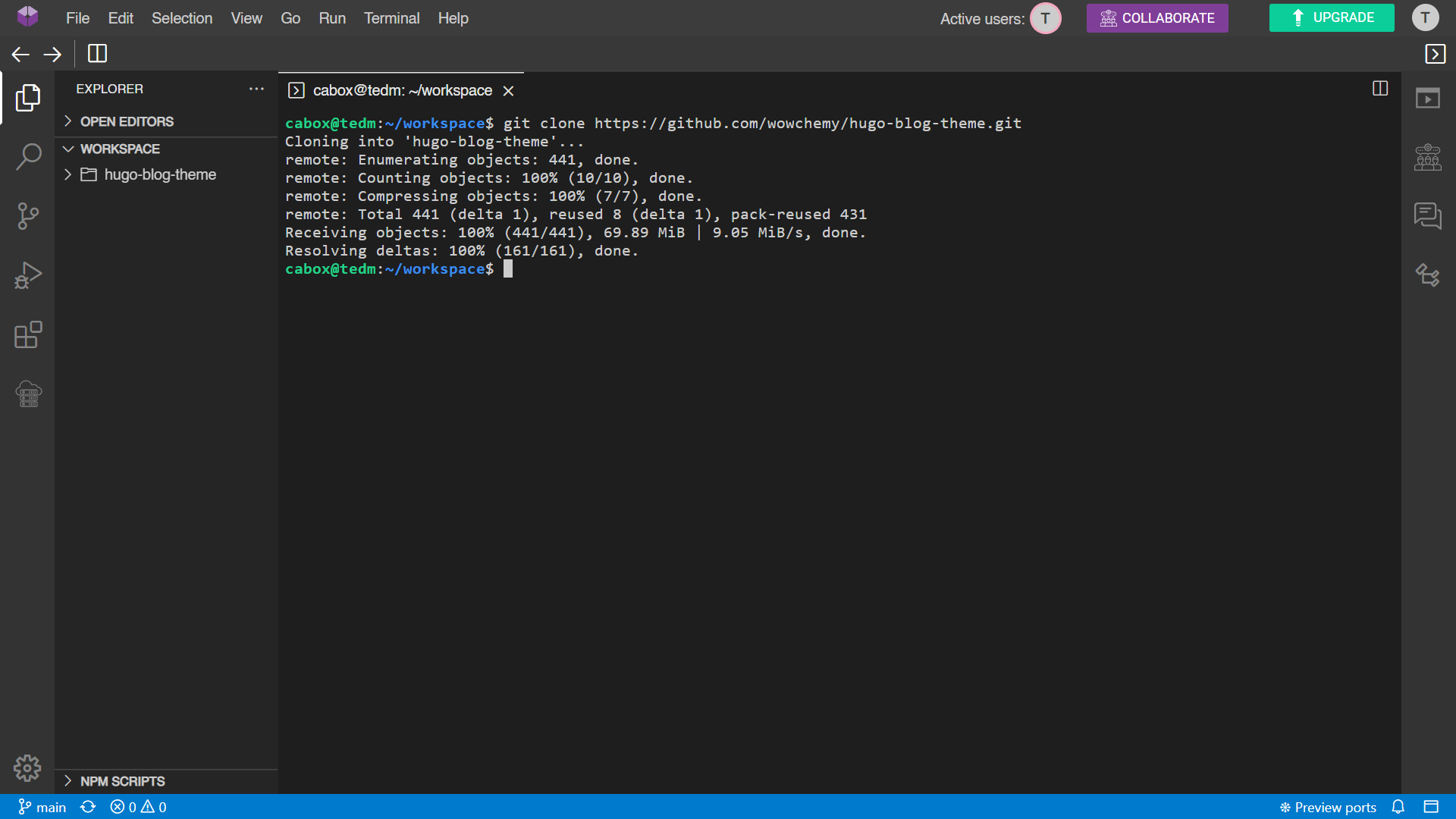Open the chat panel icon on right
Viewport: 1456px width, 819px height.
(1427, 216)
